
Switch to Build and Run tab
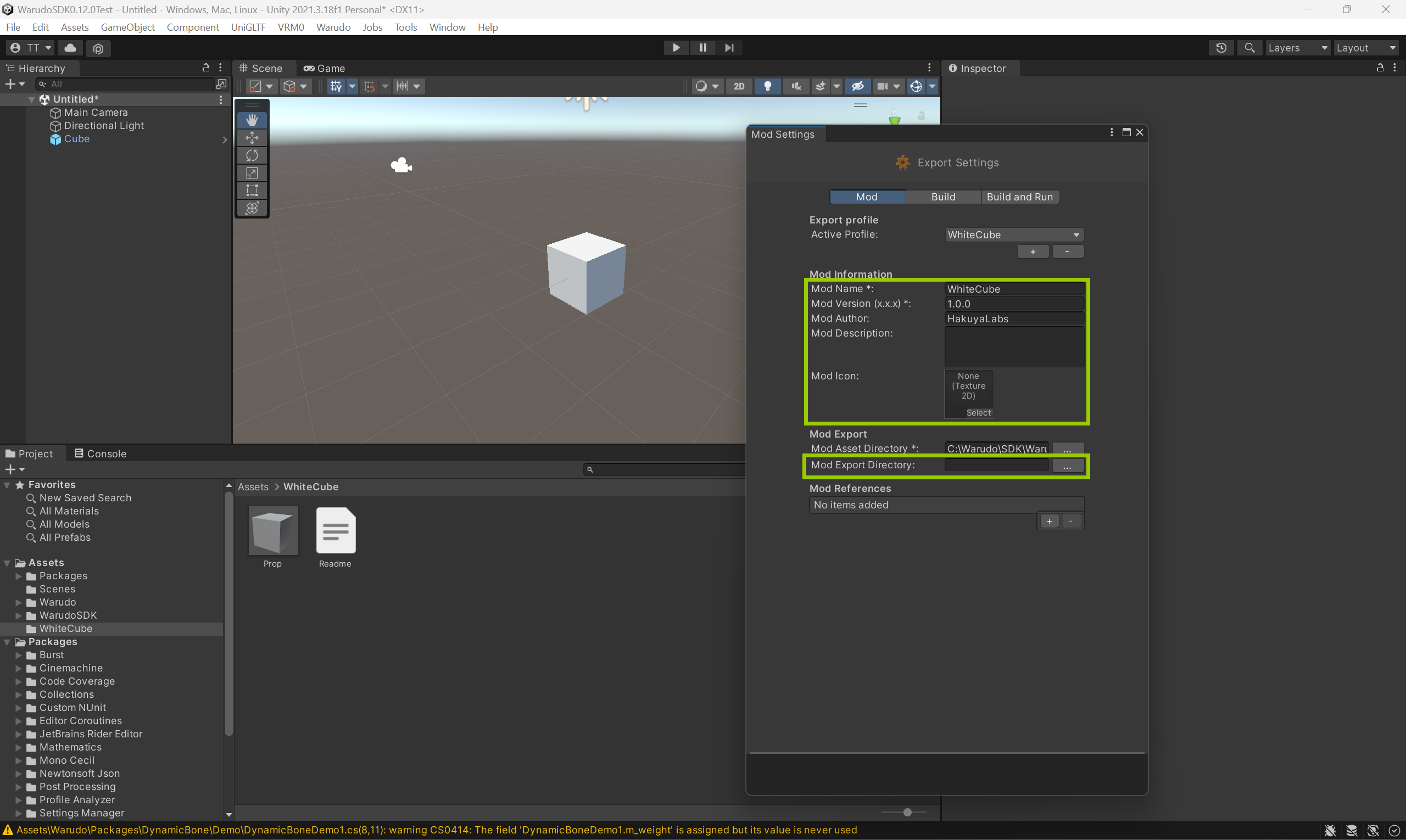coord(1019,197)
